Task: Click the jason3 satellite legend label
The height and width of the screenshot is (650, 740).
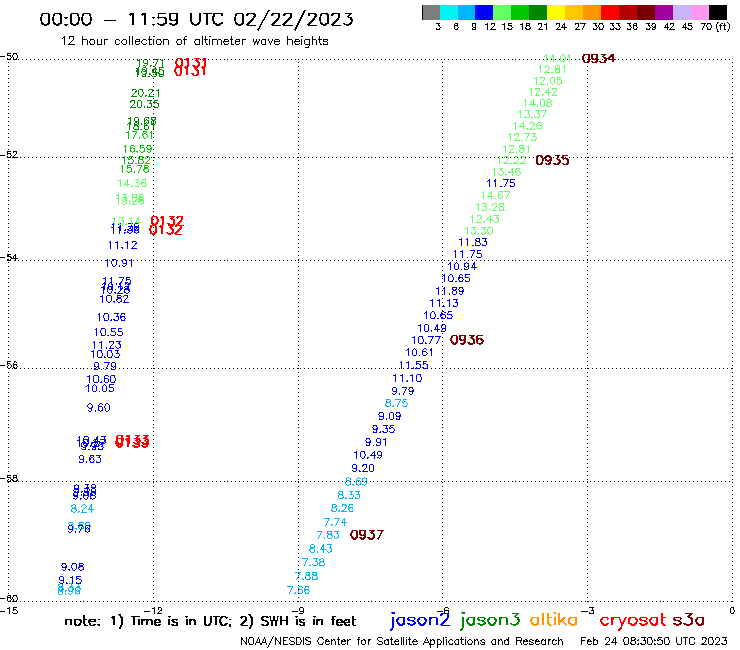Action: [x=490, y=620]
